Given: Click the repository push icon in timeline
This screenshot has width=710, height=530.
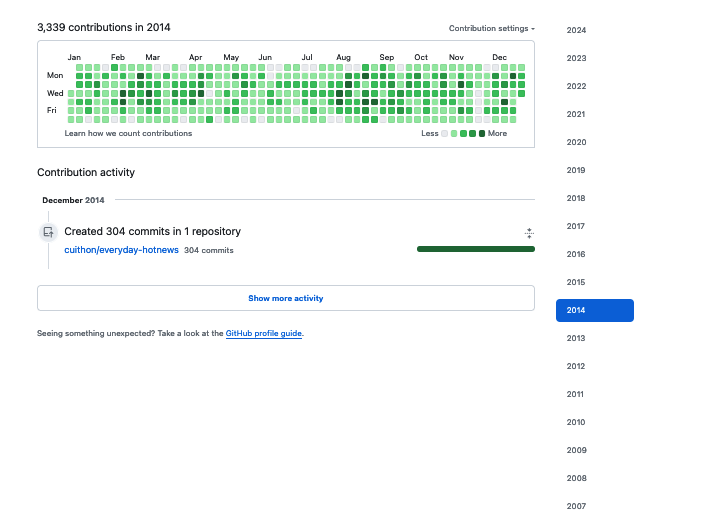Looking at the screenshot, I should [47, 232].
